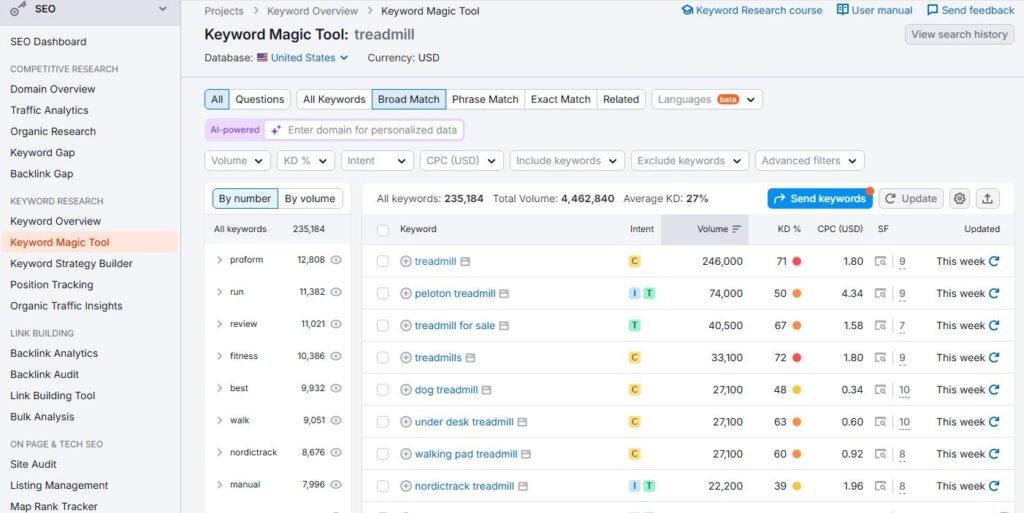Viewport: 1024px width, 513px height.
Task: Refresh metrics for dog treadmill row
Action: tap(994, 390)
